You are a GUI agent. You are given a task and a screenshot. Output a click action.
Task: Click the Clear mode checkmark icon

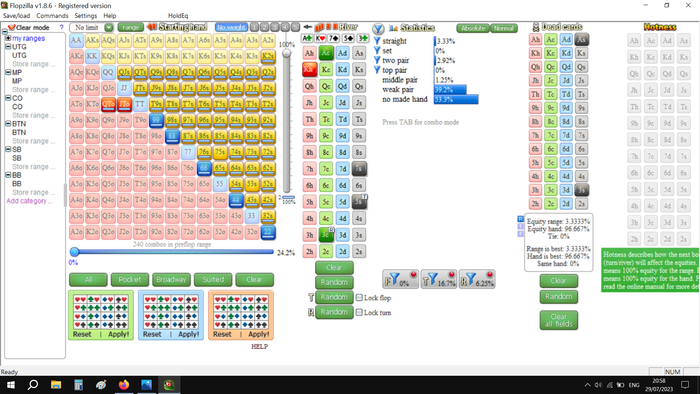[12, 28]
